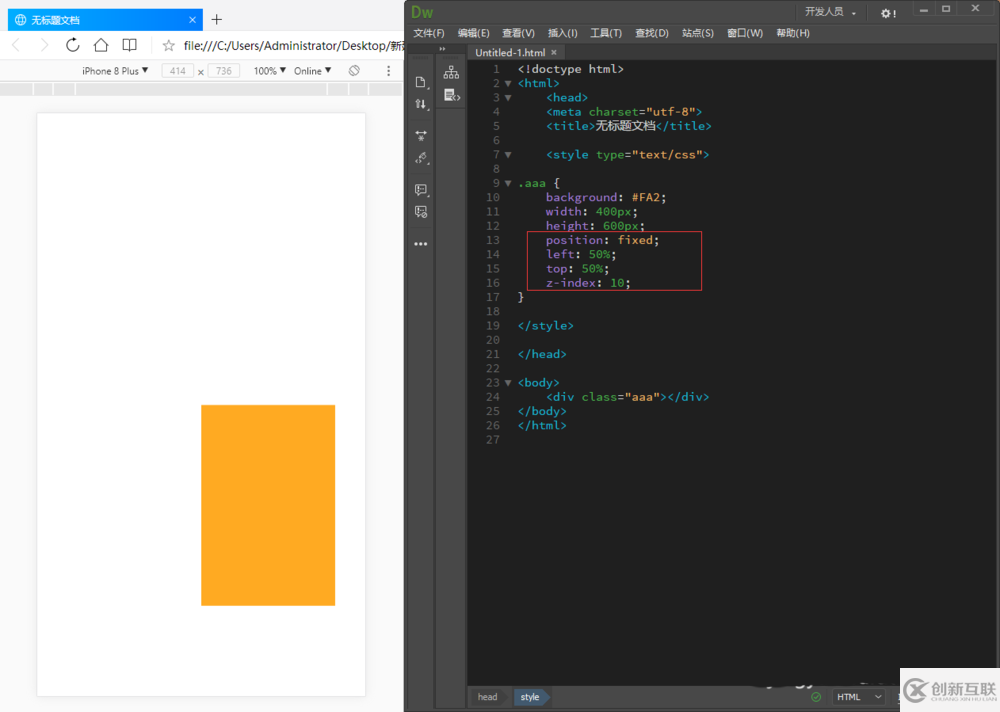Image resolution: width=1000 pixels, height=712 pixels.
Task: Click the browser refresh button
Action: pos(73,45)
